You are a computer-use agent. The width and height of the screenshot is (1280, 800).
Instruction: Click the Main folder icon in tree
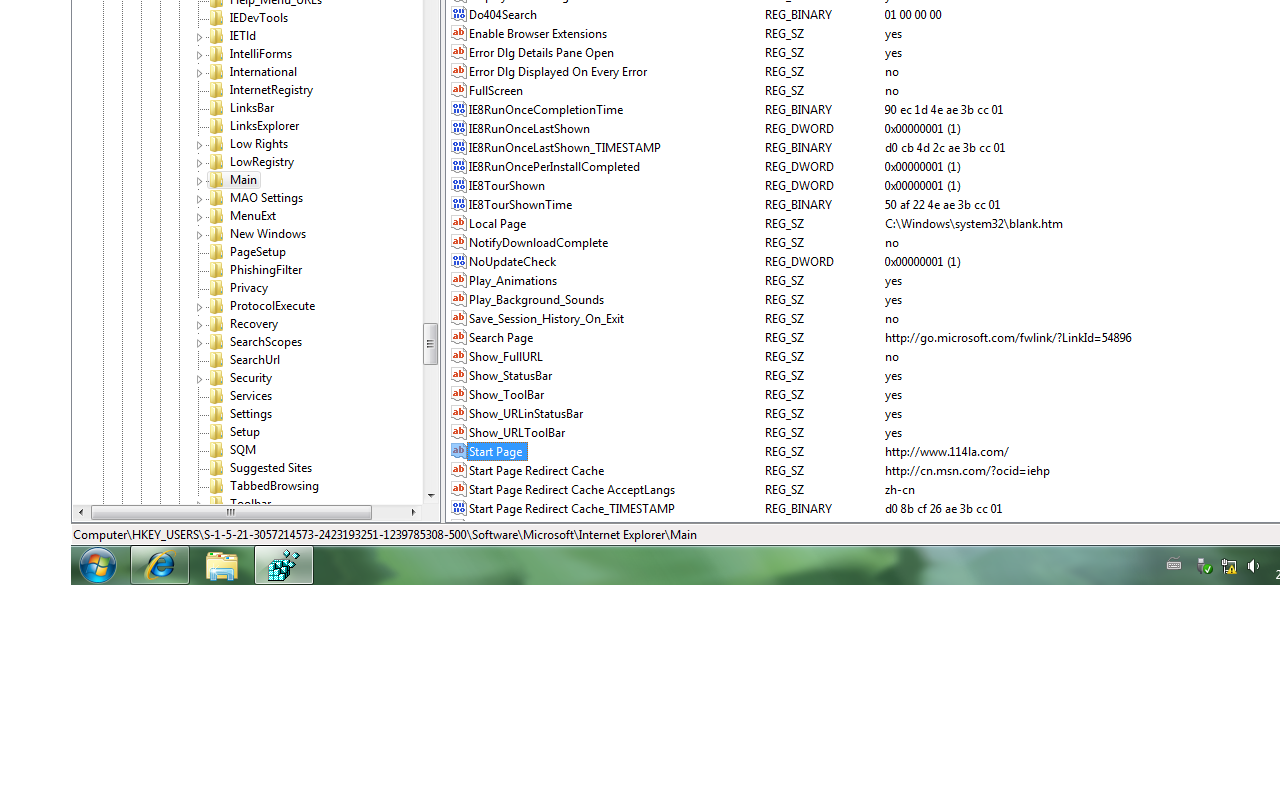(x=216, y=180)
